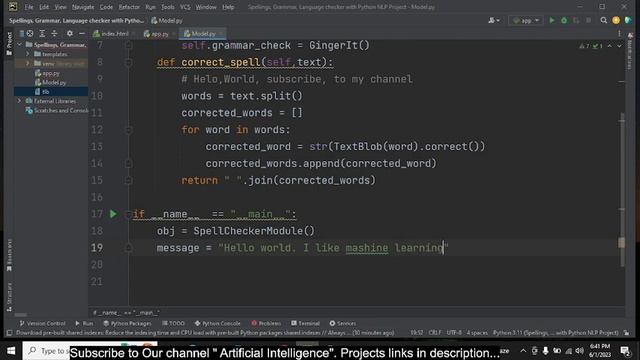Open the Edit menu
Screen dimensions: 640x360
coord(44,7)
